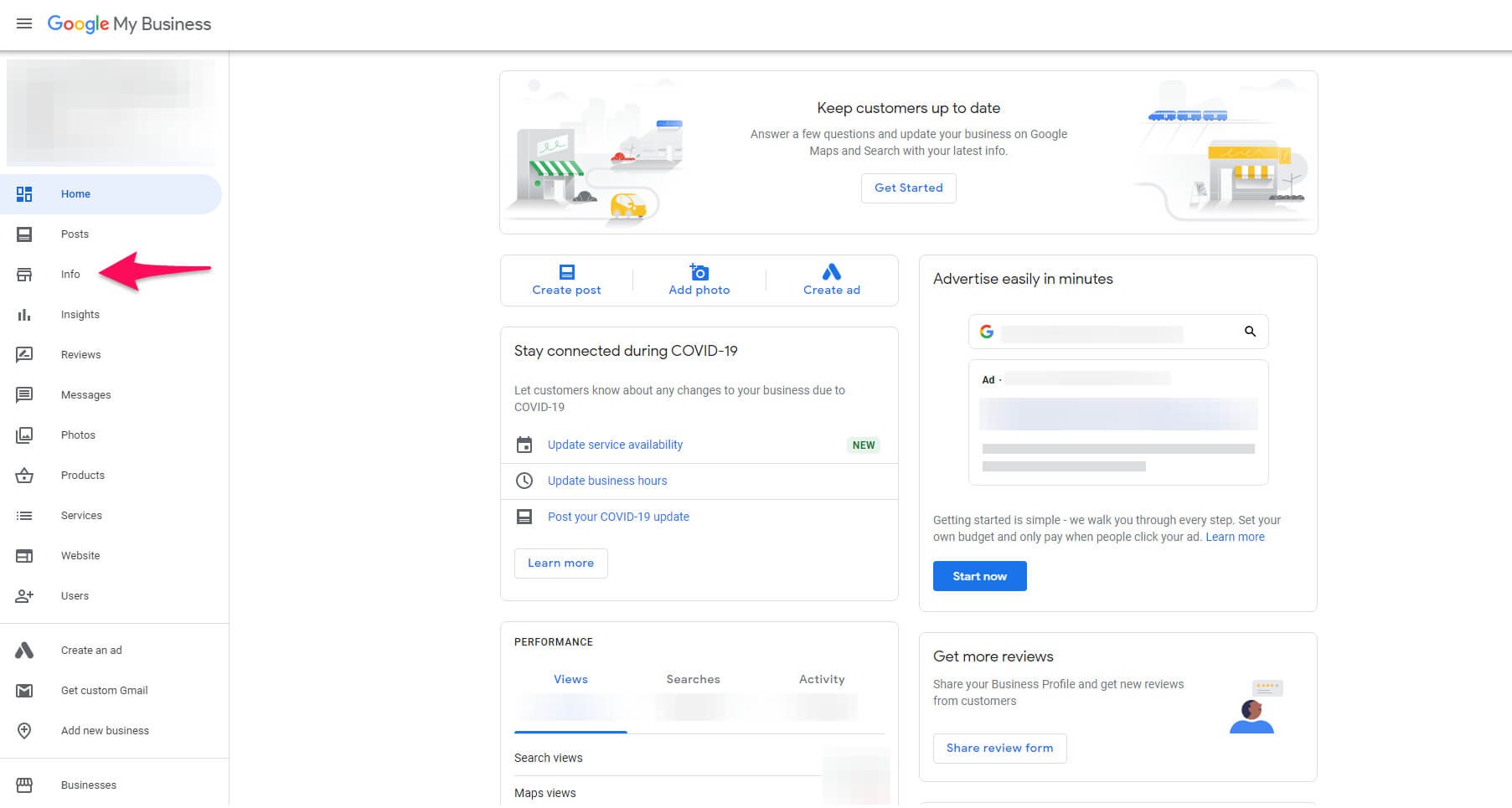Open the Website section icon
1512x808 pixels.
point(24,555)
